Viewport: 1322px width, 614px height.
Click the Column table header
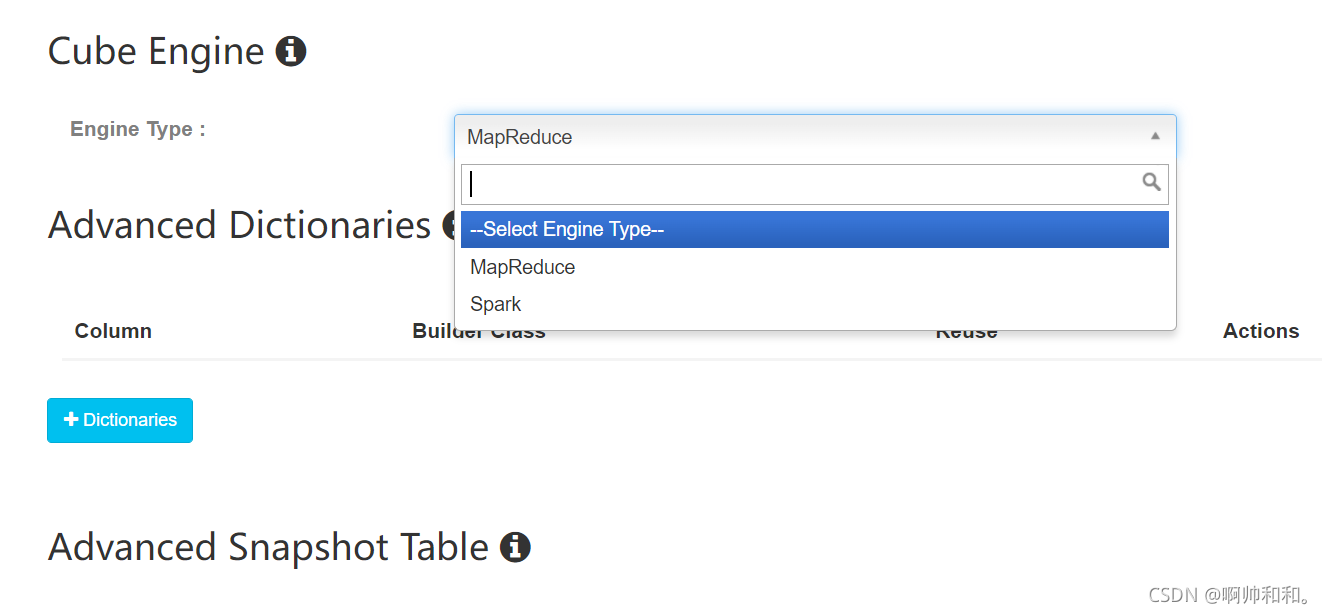(113, 331)
